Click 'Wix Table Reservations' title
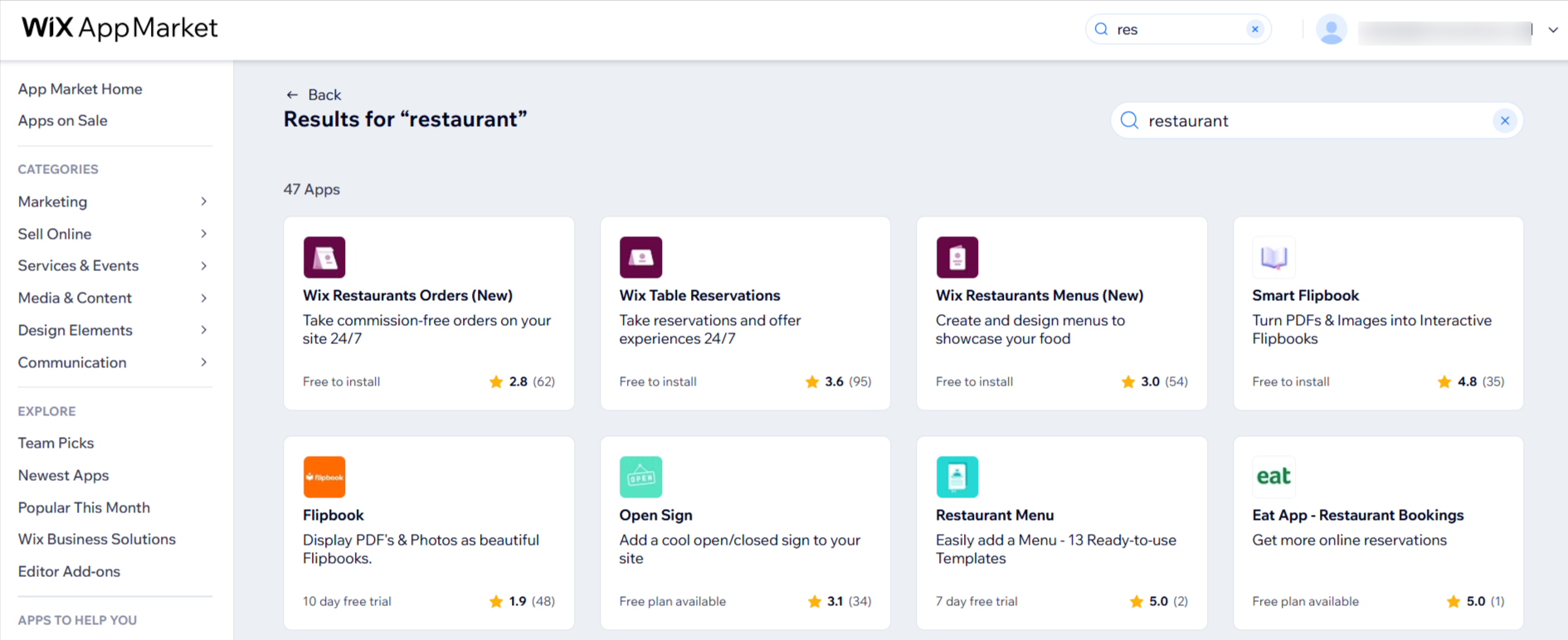Screen dimensions: 1568x640 pos(699,295)
